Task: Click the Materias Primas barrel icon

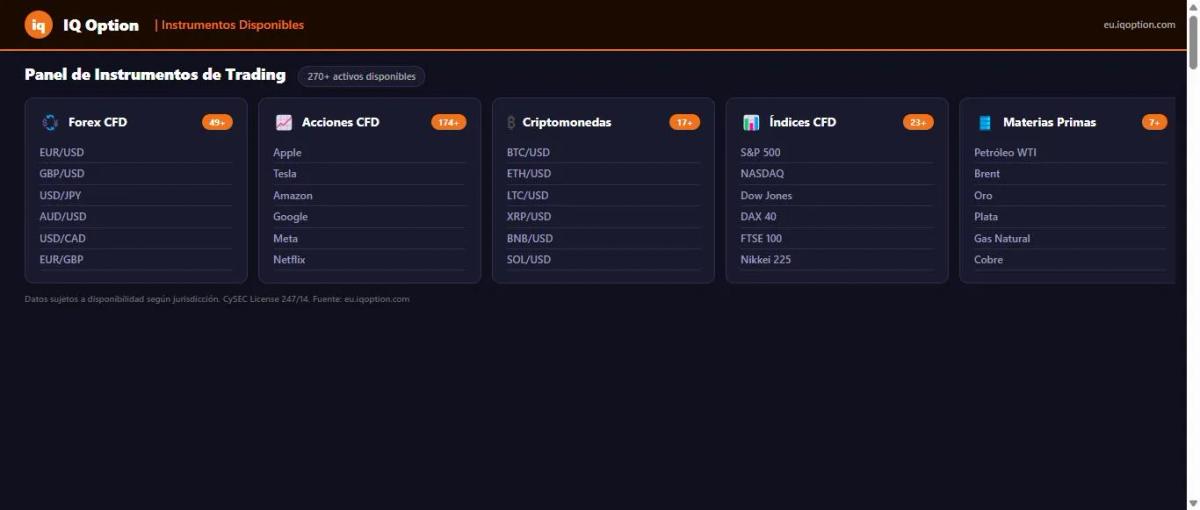Action: coord(985,122)
